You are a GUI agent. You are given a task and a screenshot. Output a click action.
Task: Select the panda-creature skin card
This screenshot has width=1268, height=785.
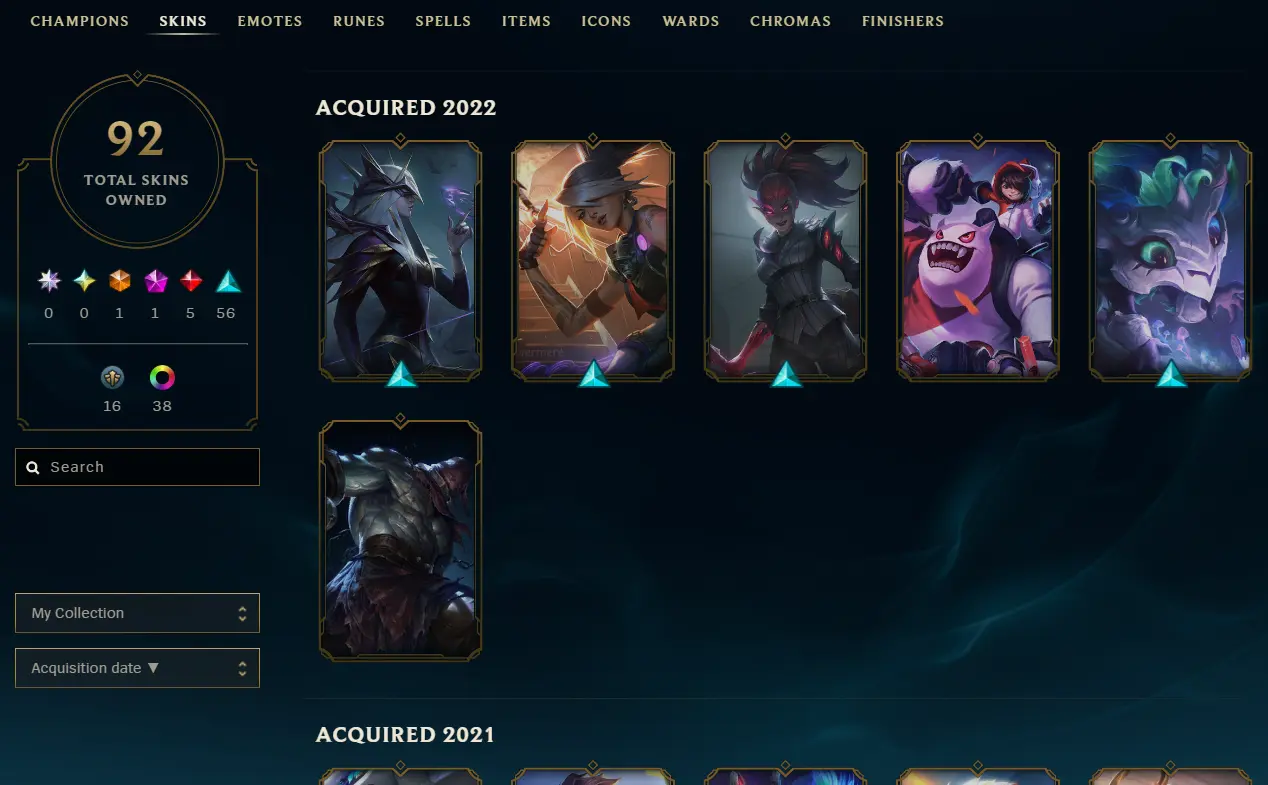(978, 260)
